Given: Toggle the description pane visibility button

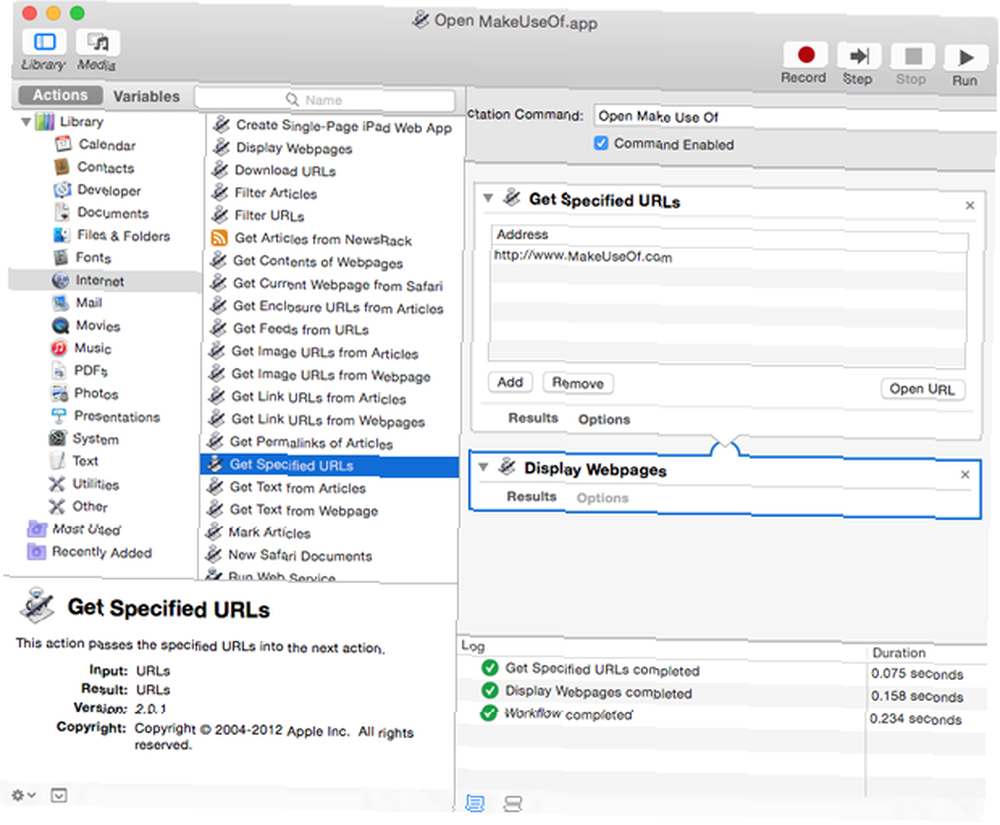Looking at the screenshot, I should [59, 795].
